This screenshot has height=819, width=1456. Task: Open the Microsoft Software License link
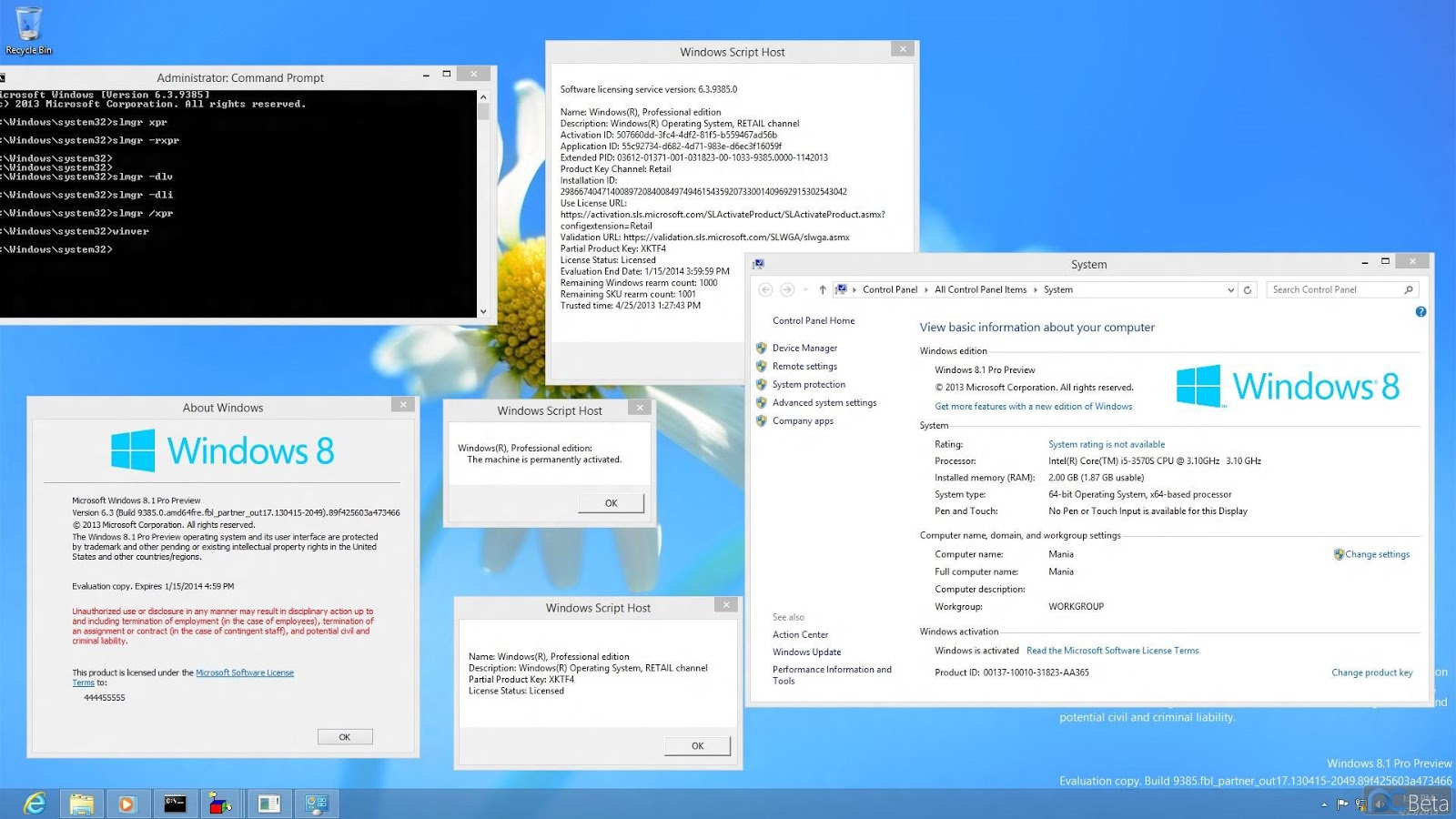point(245,672)
